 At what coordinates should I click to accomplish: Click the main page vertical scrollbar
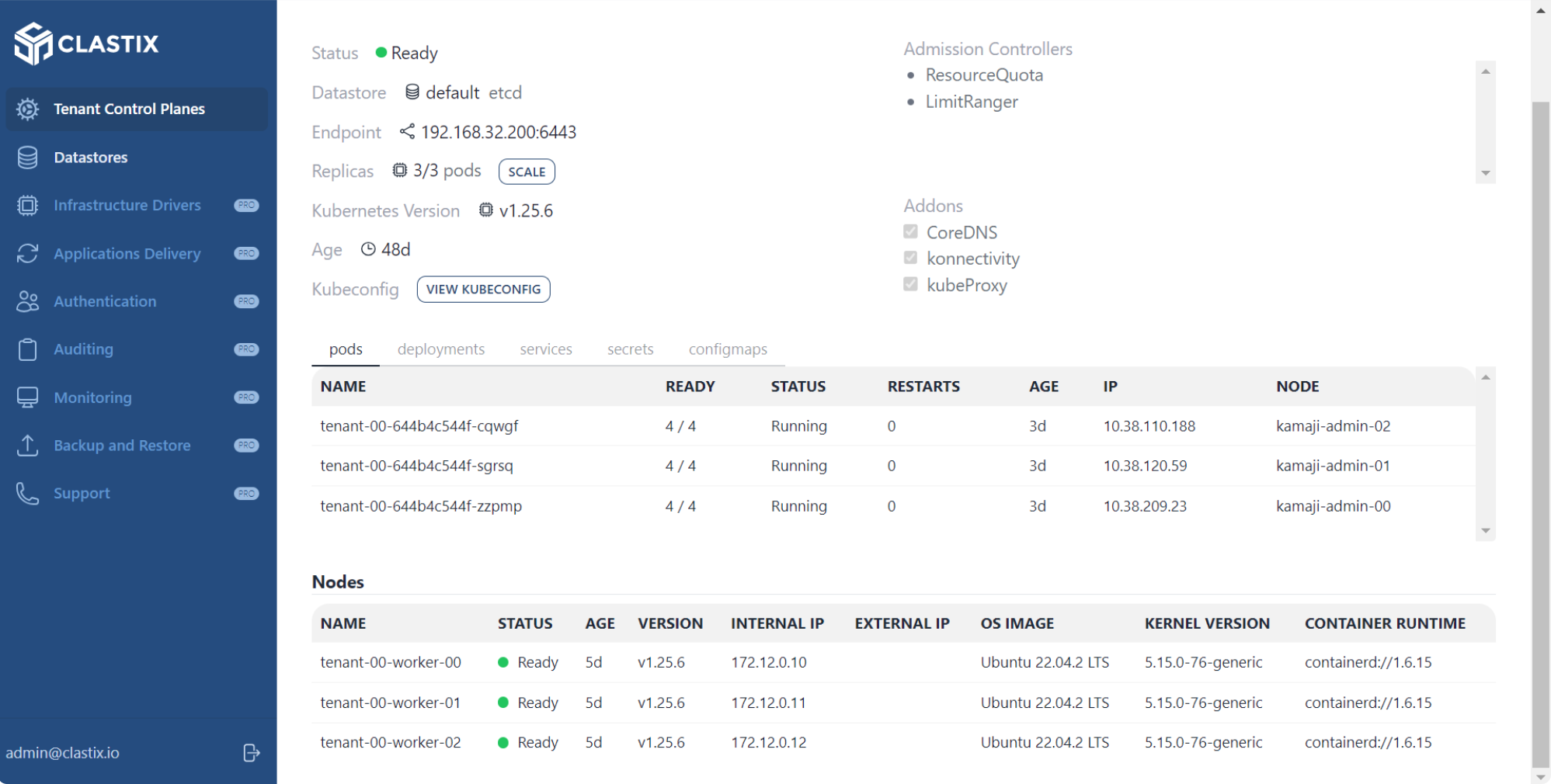(1540, 435)
